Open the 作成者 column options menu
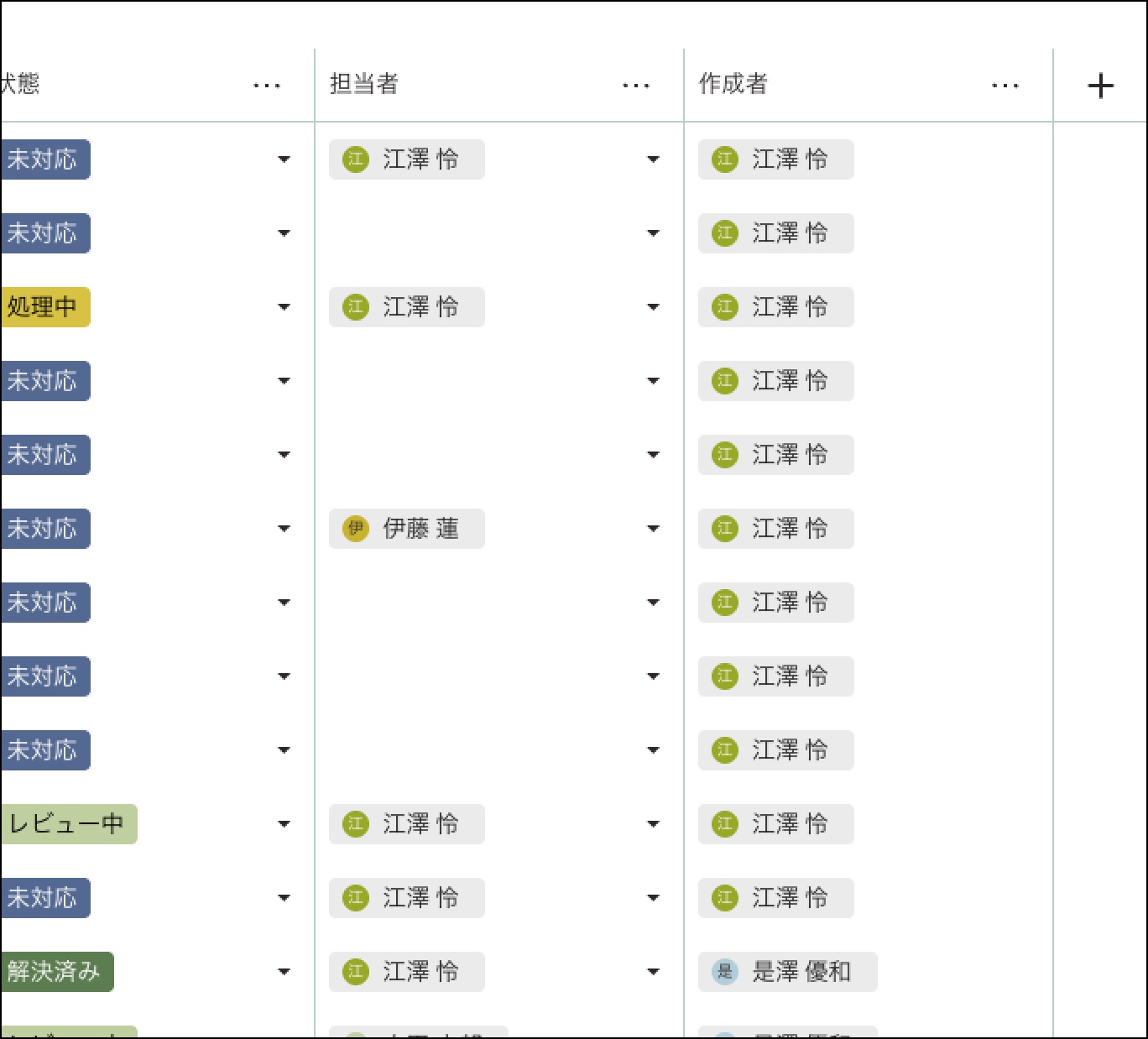The height and width of the screenshot is (1039, 1148). pos(1005,86)
